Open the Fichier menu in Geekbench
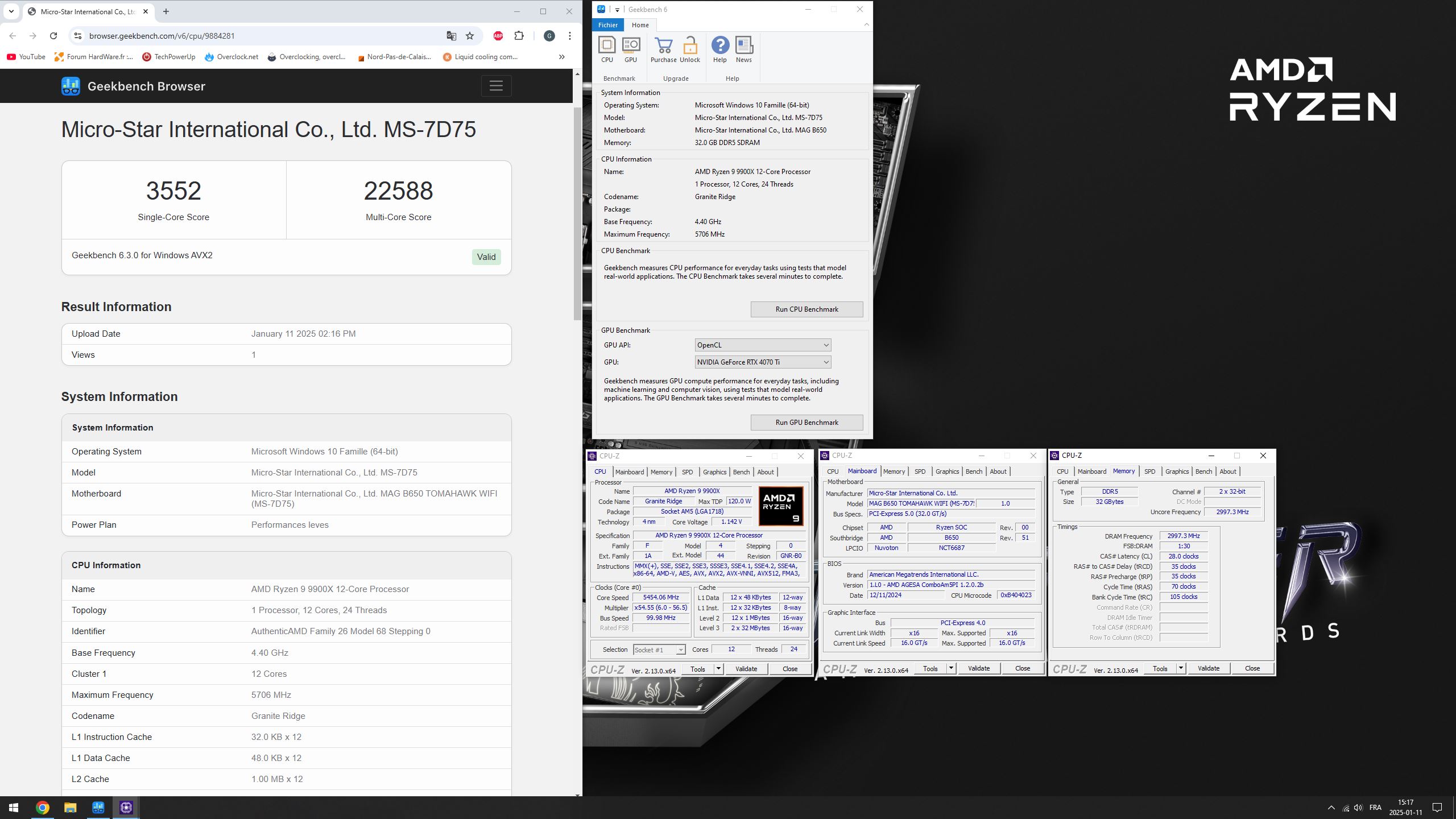The width and height of the screenshot is (1456, 819). 608,25
